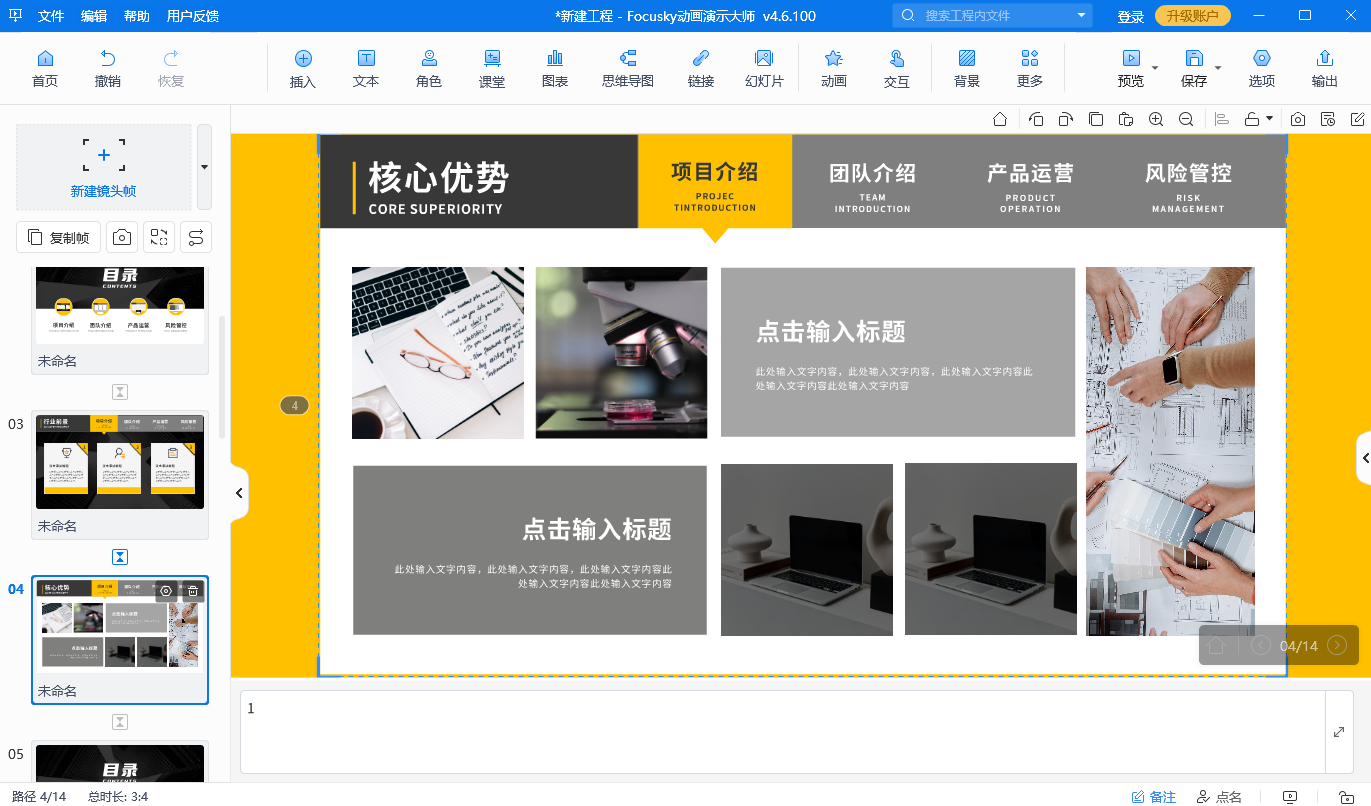Click the align icon on canvas toolbar
1371x806 pixels.
tap(1222, 119)
